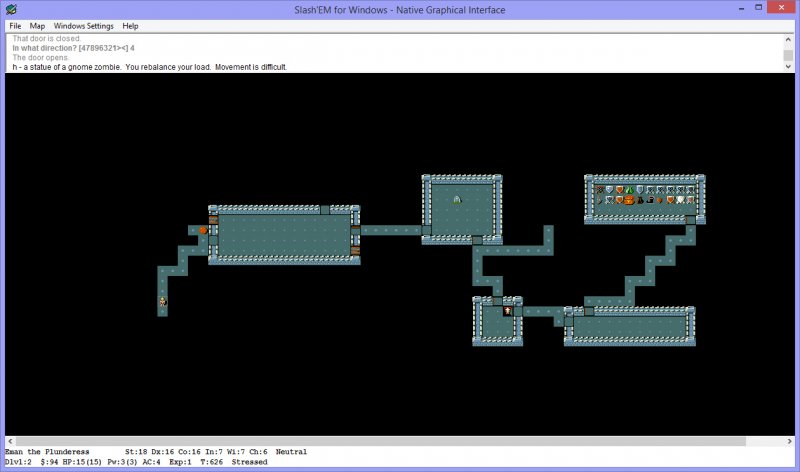
Task: Click the "Exp:1" experience status
Action: 180,462
